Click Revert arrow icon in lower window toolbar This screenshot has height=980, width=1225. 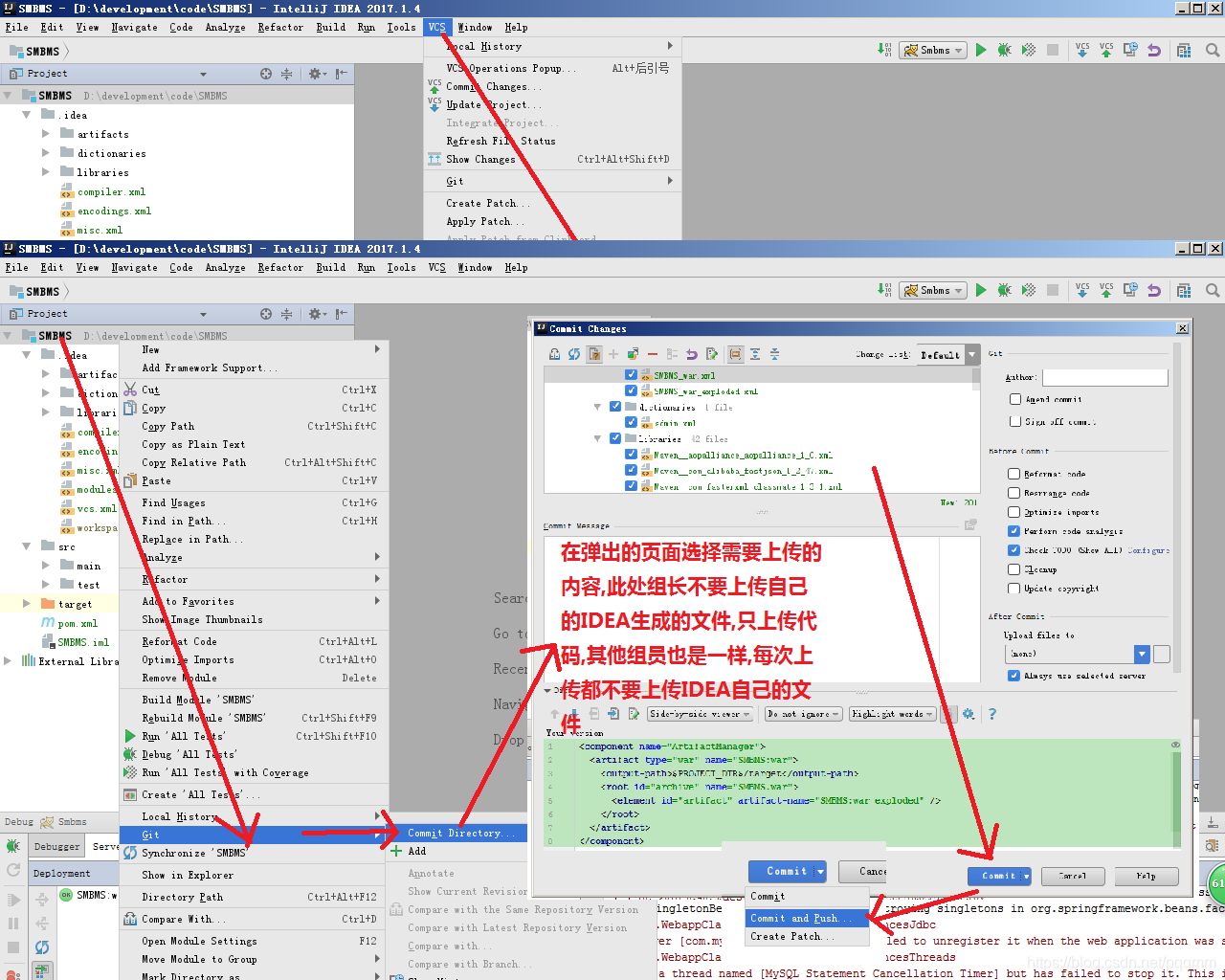1154,290
